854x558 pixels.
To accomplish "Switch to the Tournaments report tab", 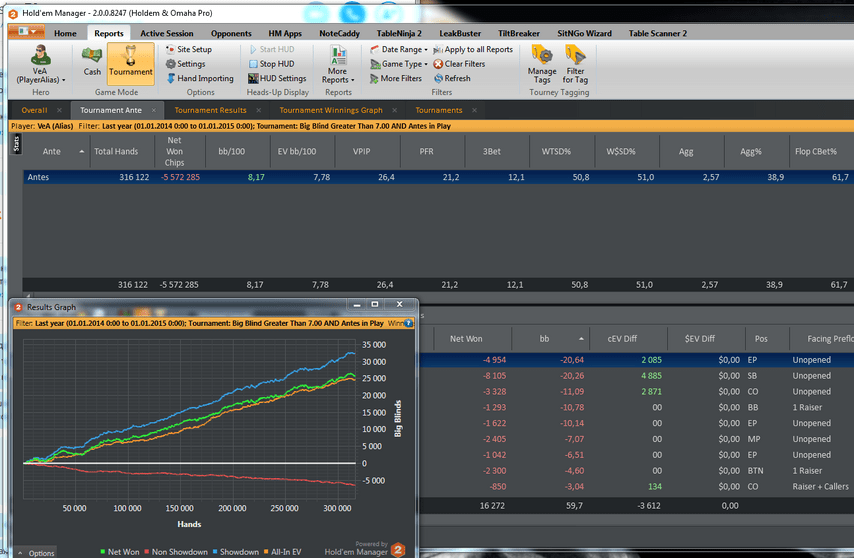I will click(x=438, y=110).
